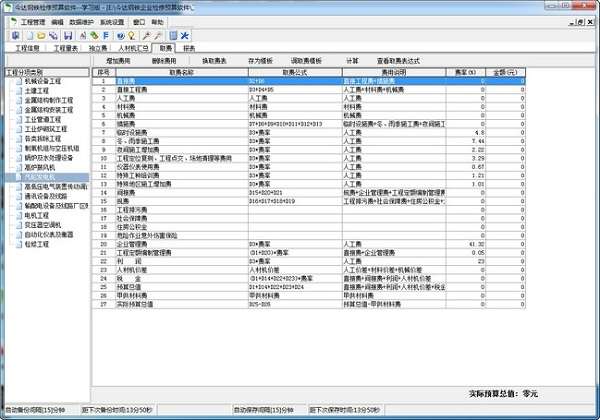600x420 pixels.
Task: Click the 取费名称 column header
Action: point(182,72)
